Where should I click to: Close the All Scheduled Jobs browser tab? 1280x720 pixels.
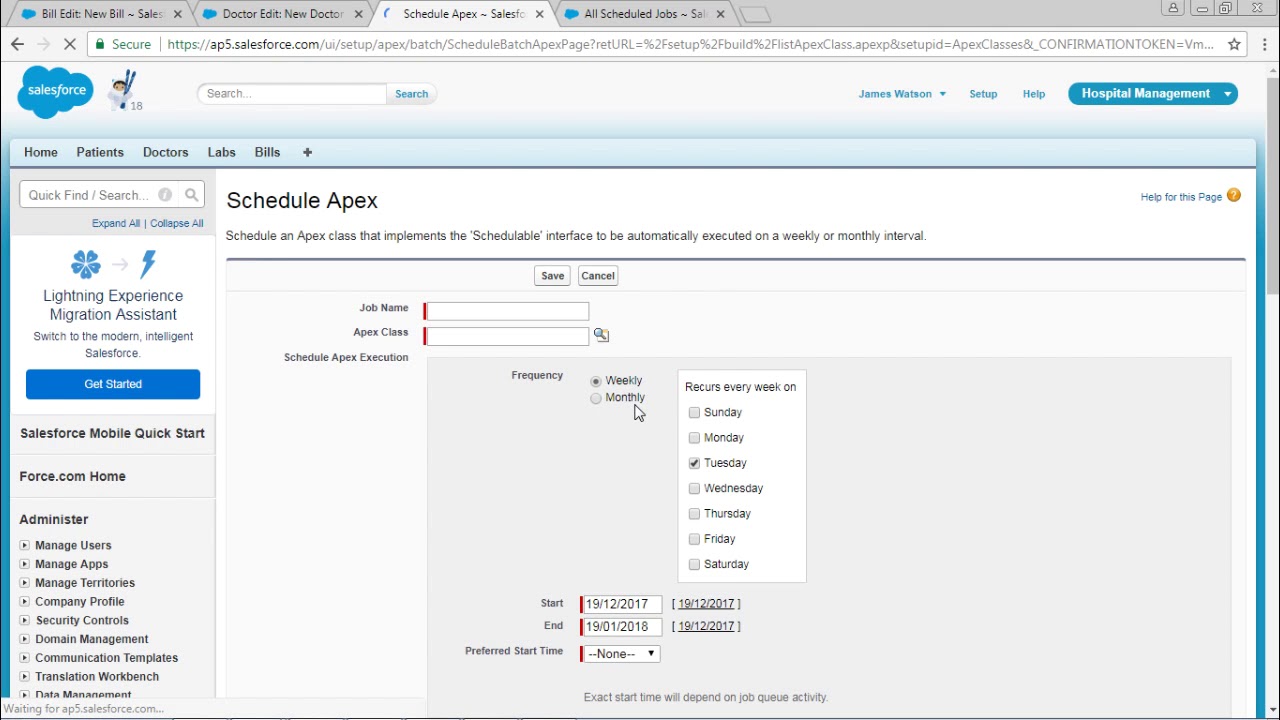pyautogui.click(x=721, y=14)
